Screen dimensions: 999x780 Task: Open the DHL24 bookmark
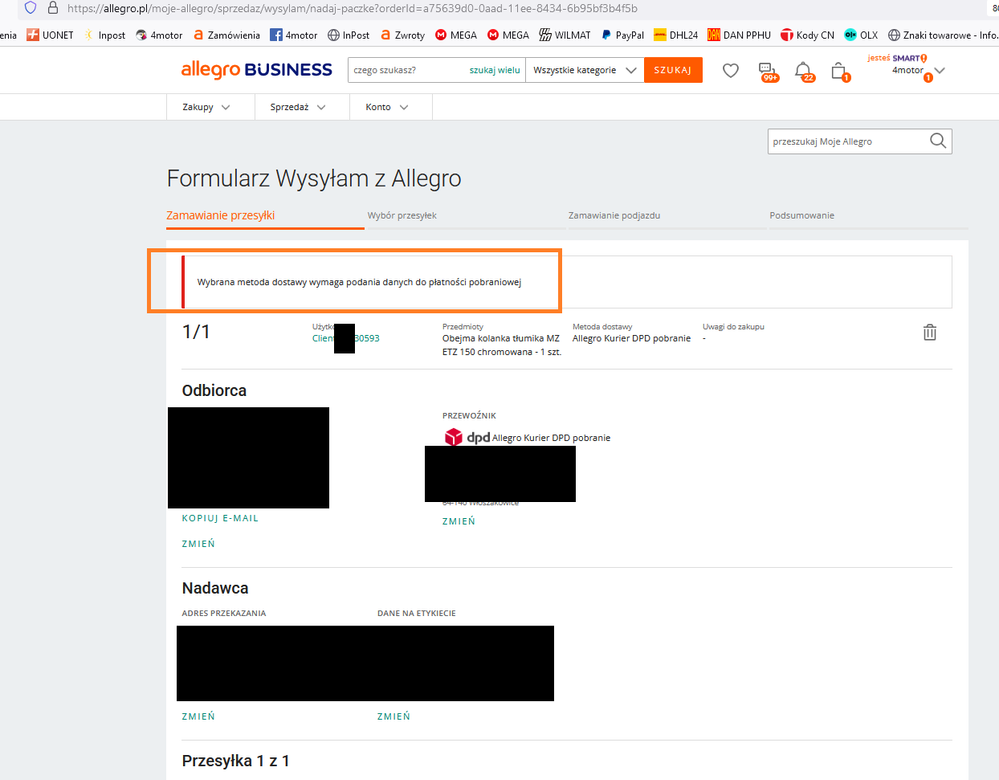coord(676,35)
